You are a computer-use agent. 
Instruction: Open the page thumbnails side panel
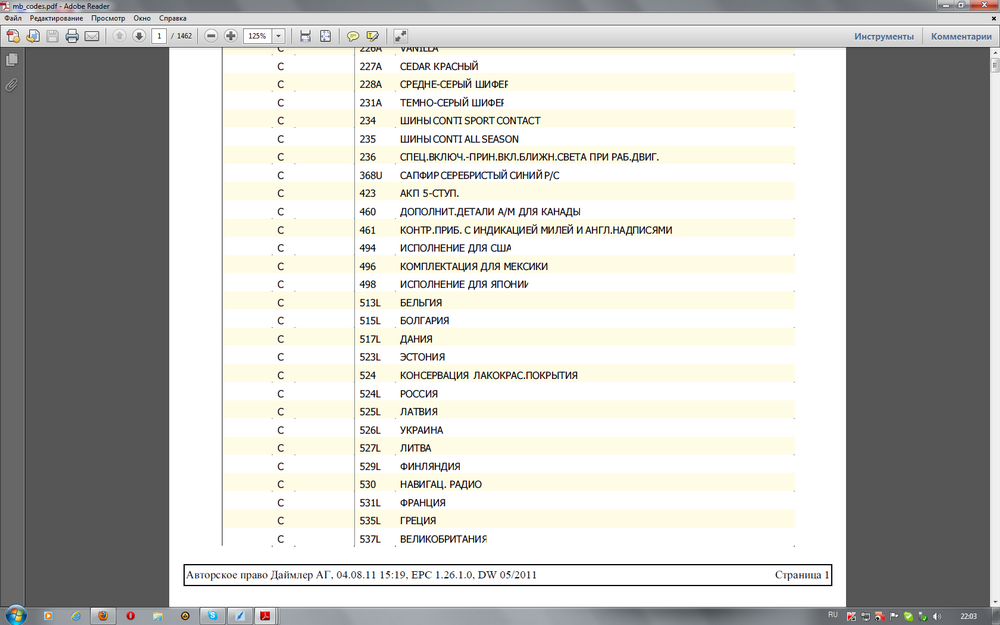click(x=12, y=61)
